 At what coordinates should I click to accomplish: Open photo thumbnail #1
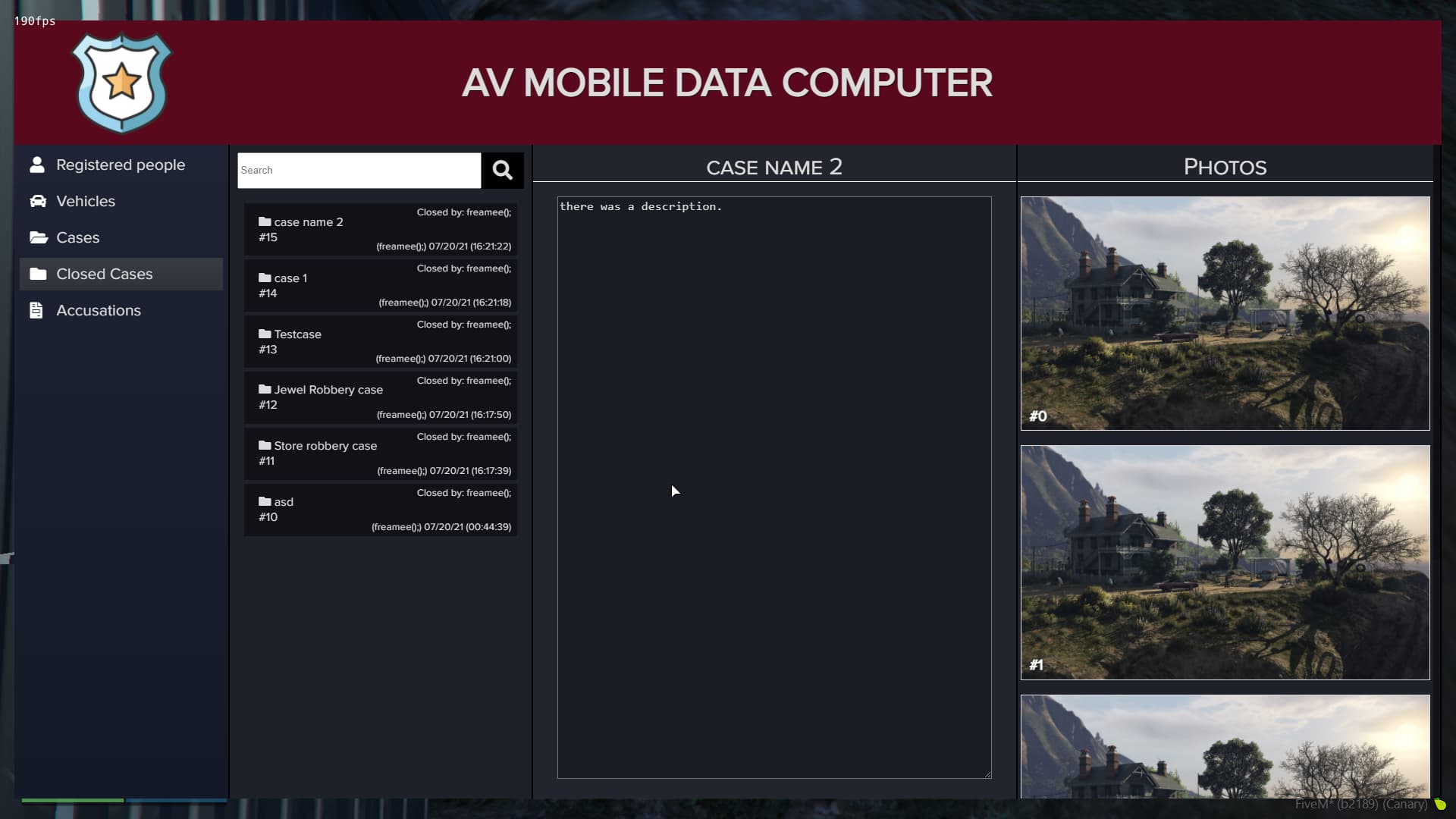pos(1225,562)
